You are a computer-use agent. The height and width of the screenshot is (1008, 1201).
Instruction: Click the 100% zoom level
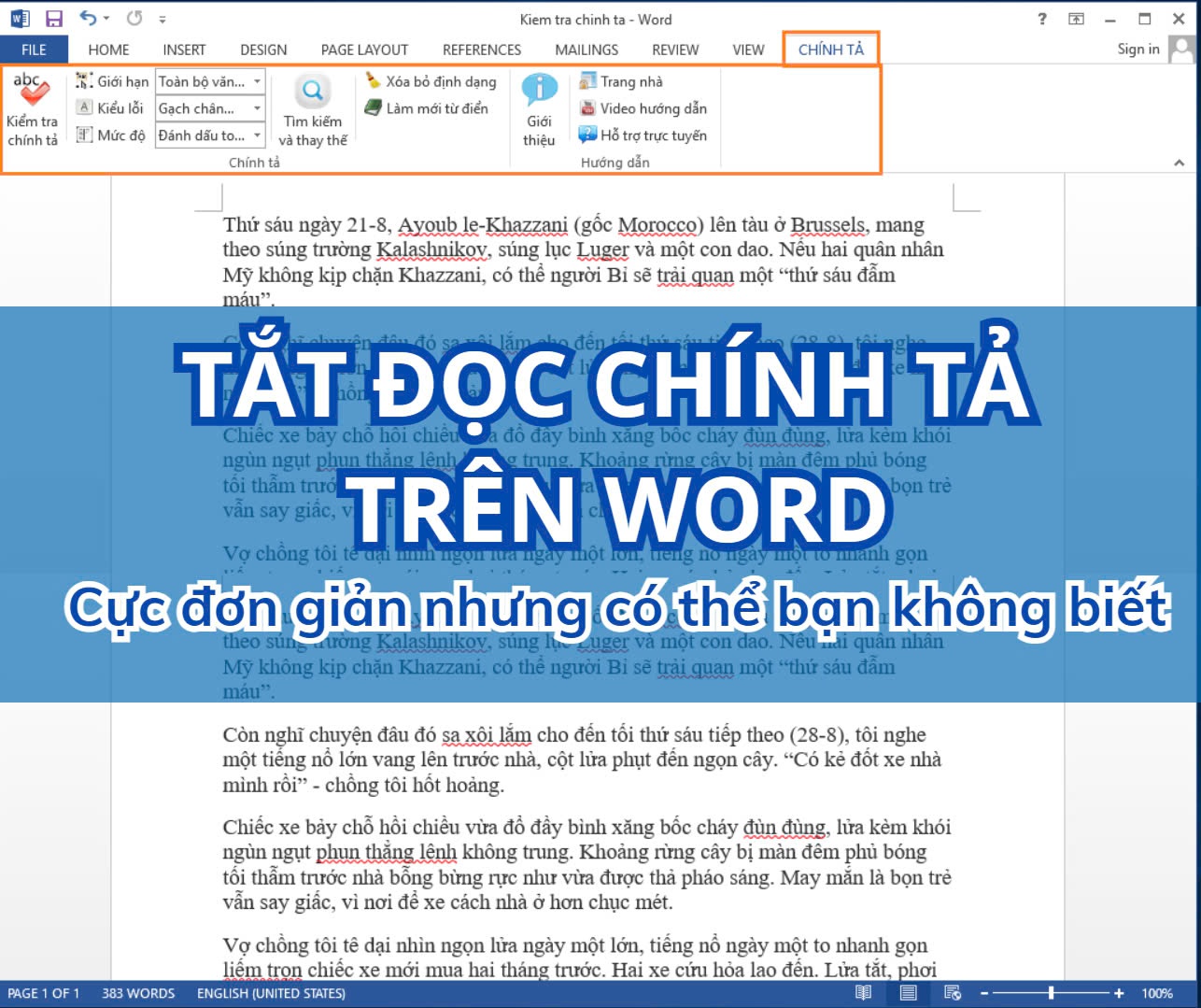[x=1157, y=993]
